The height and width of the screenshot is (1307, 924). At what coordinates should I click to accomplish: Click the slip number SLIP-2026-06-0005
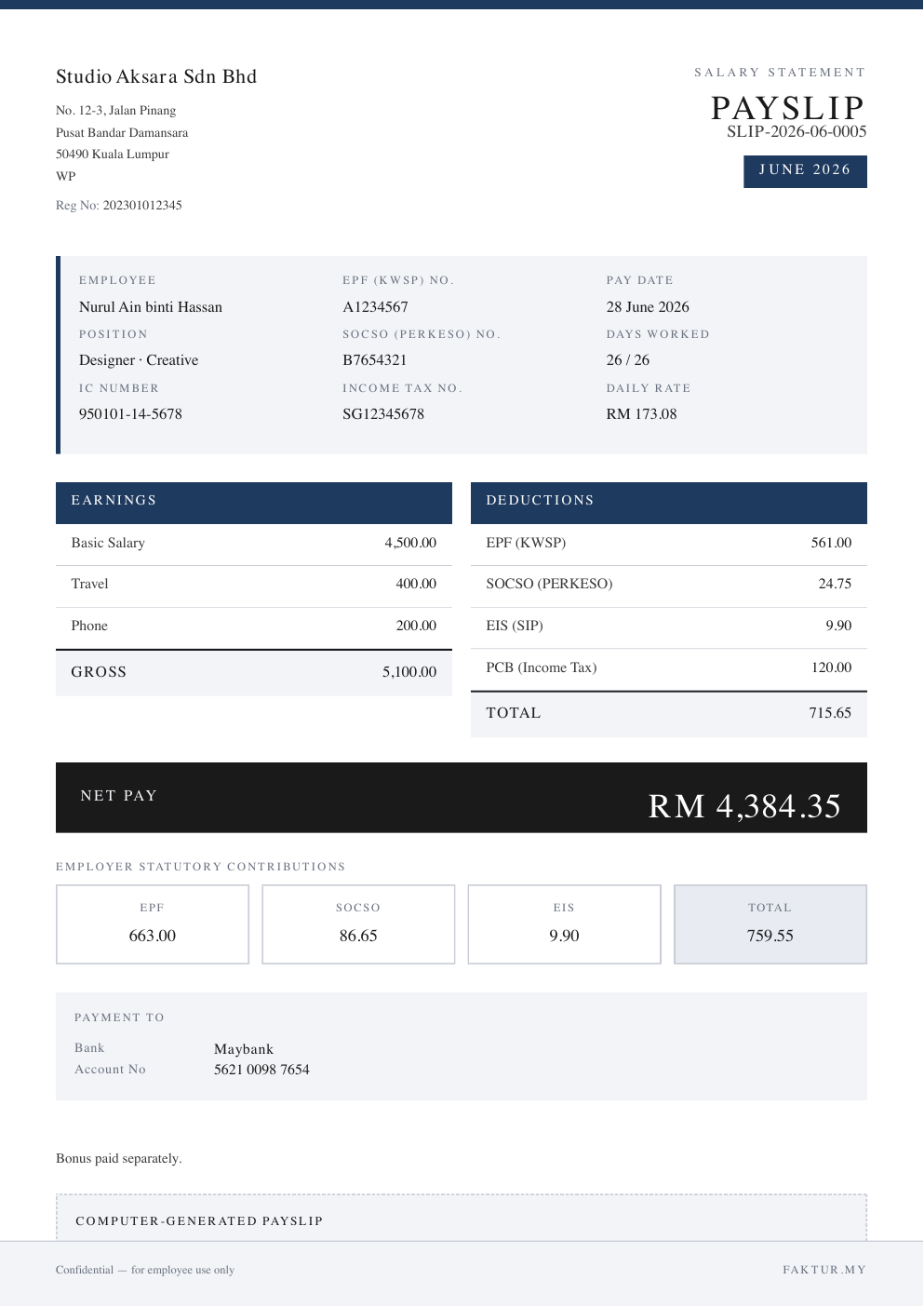797,131
